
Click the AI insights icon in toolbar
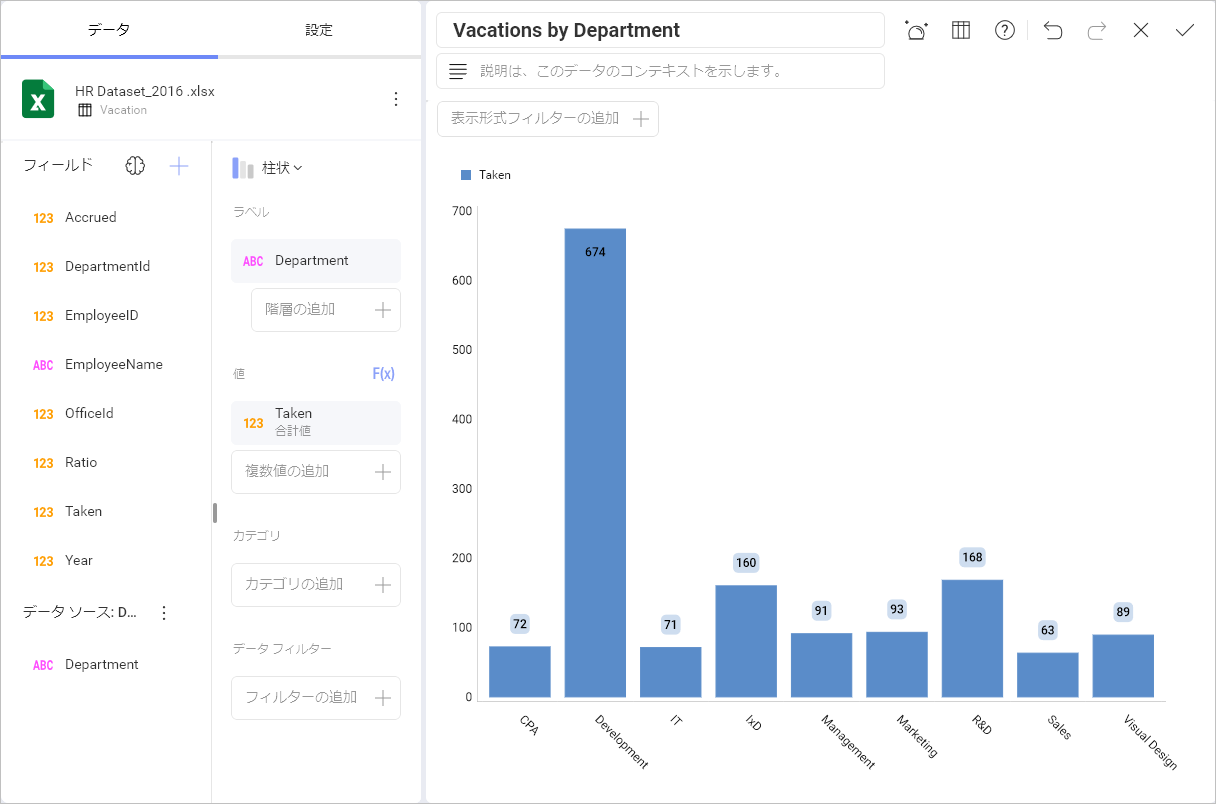click(916, 30)
